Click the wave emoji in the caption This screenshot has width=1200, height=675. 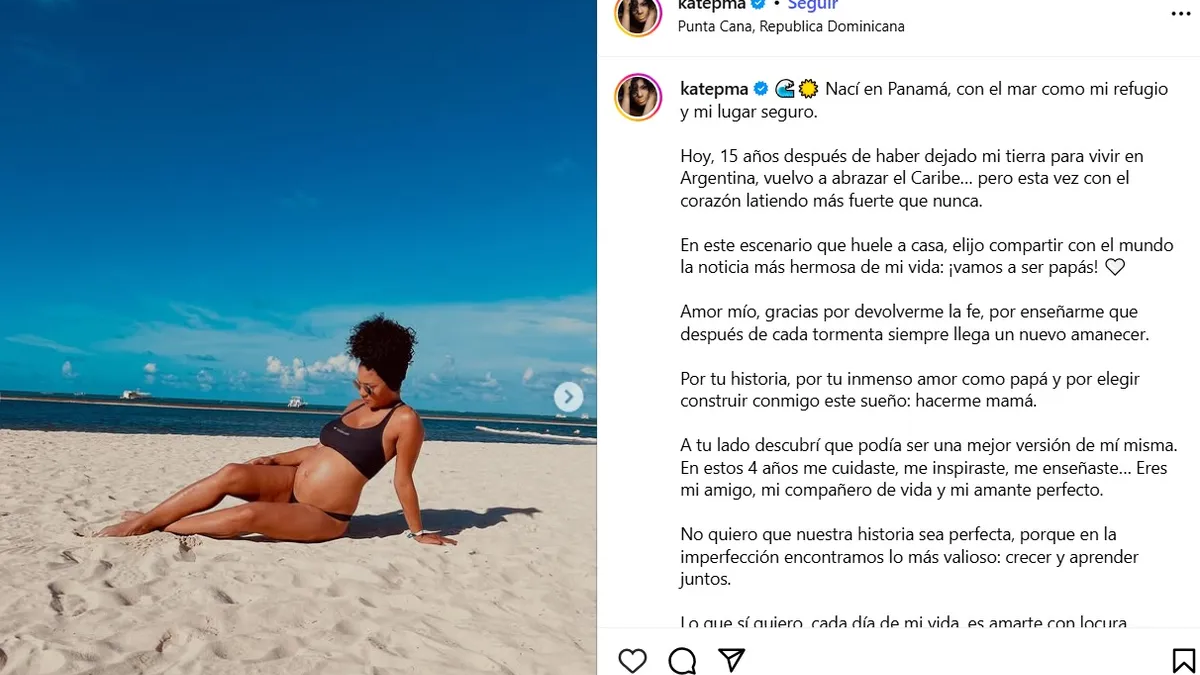pyautogui.click(x=785, y=89)
